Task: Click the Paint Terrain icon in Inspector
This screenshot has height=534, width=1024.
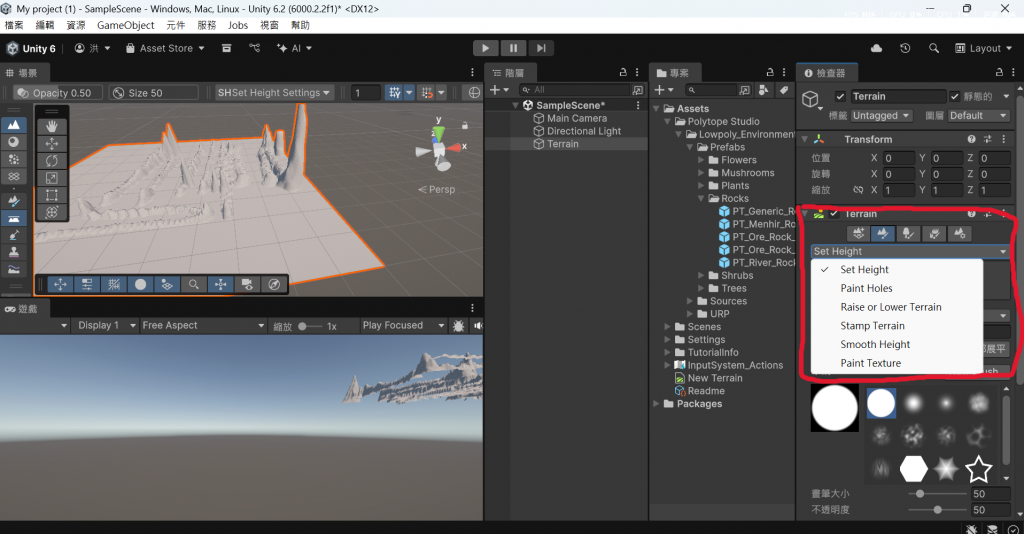Action: coord(883,234)
